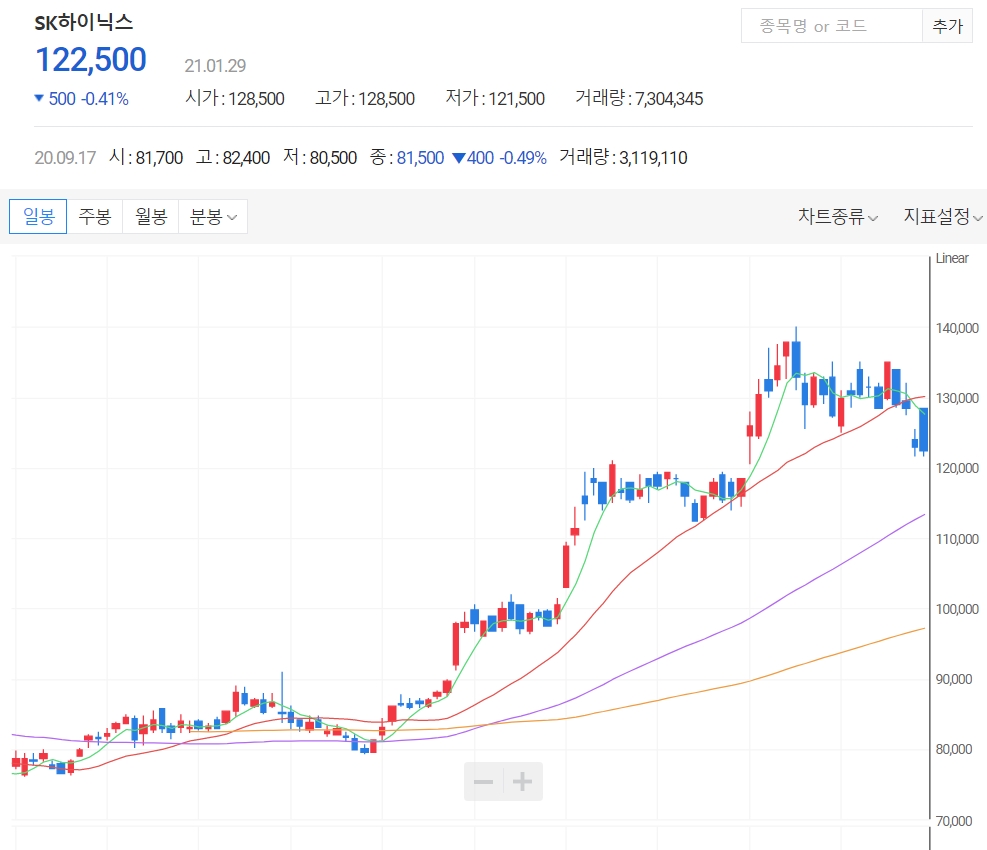Image resolution: width=987 pixels, height=850 pixels.
Task: Click the Linear scale label
Action: coord(952,258)
